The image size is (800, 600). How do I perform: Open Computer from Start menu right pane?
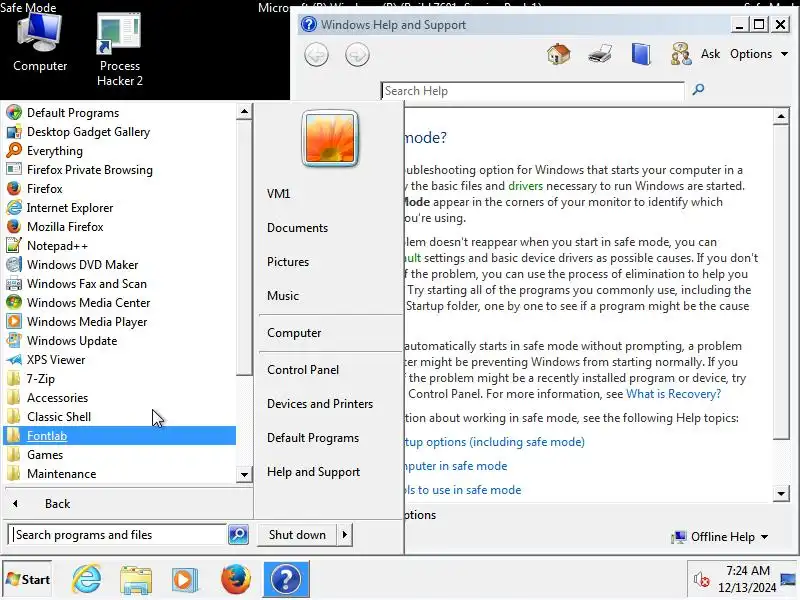(330, 333)
